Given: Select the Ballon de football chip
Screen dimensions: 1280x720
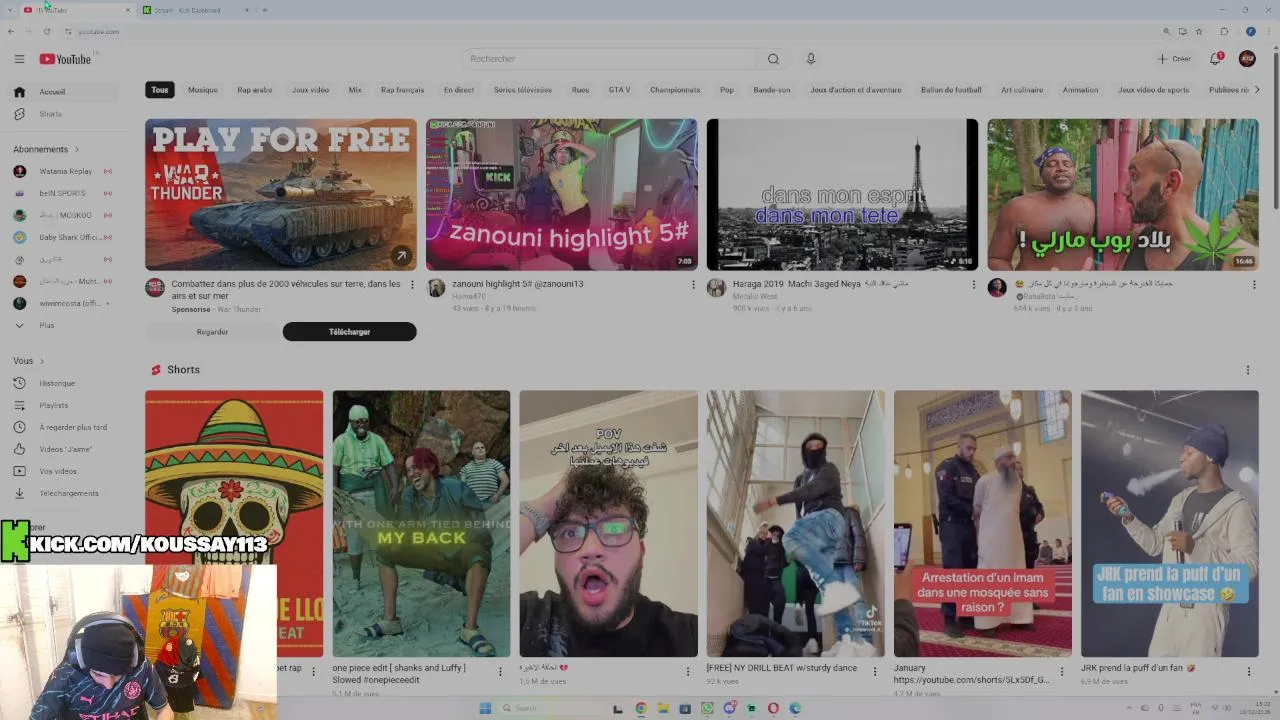Looking at the screenshot, I should pyautogui.click(x=951, y=90).
